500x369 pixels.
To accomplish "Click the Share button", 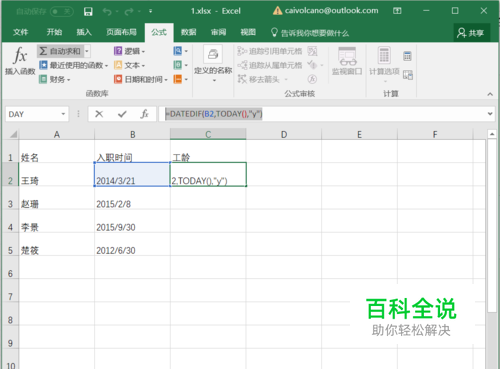I will pos(472,33).
